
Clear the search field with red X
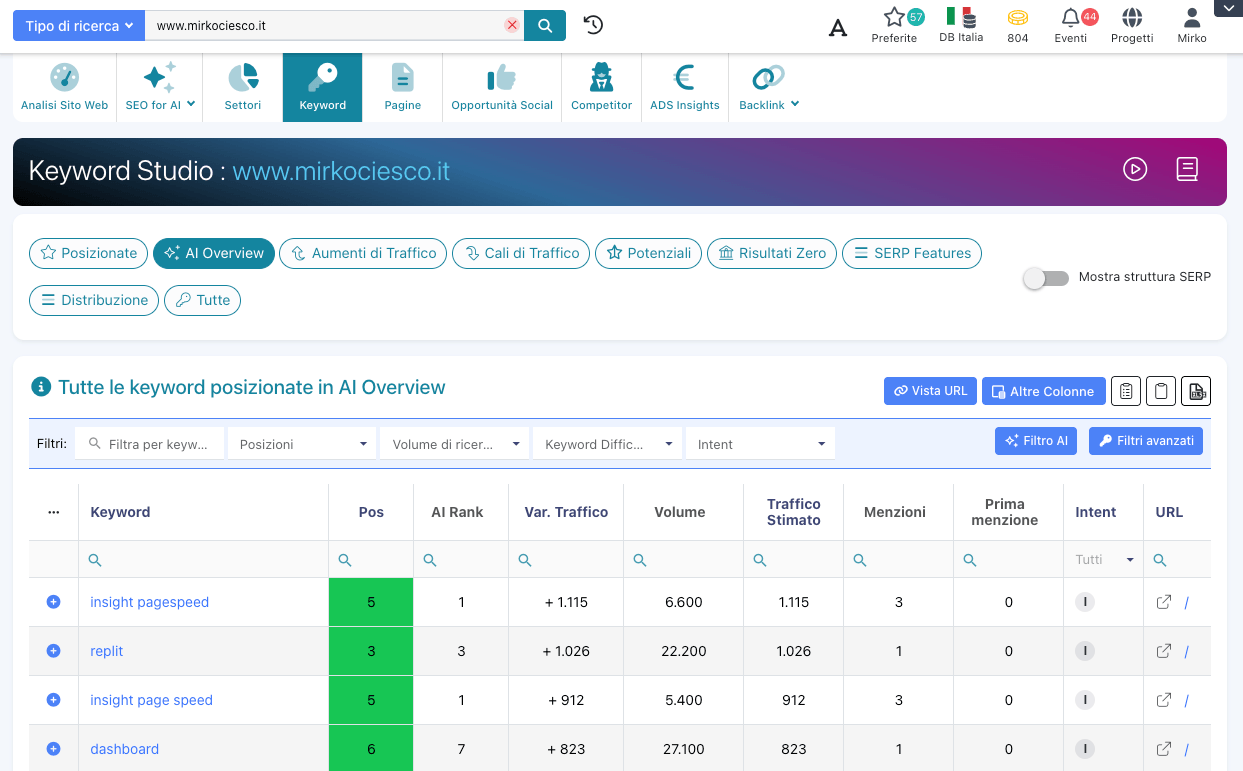pyautogui.click(x=512, y=26)
